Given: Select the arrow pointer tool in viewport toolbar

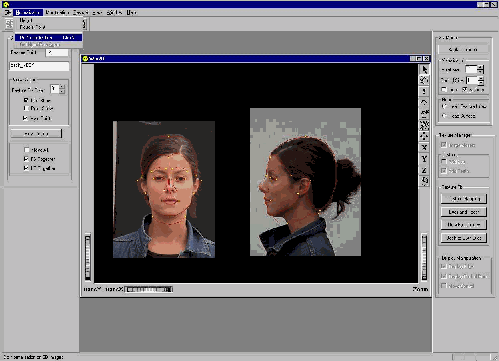Looking at the screenshot, I should (x=424, y=69).
